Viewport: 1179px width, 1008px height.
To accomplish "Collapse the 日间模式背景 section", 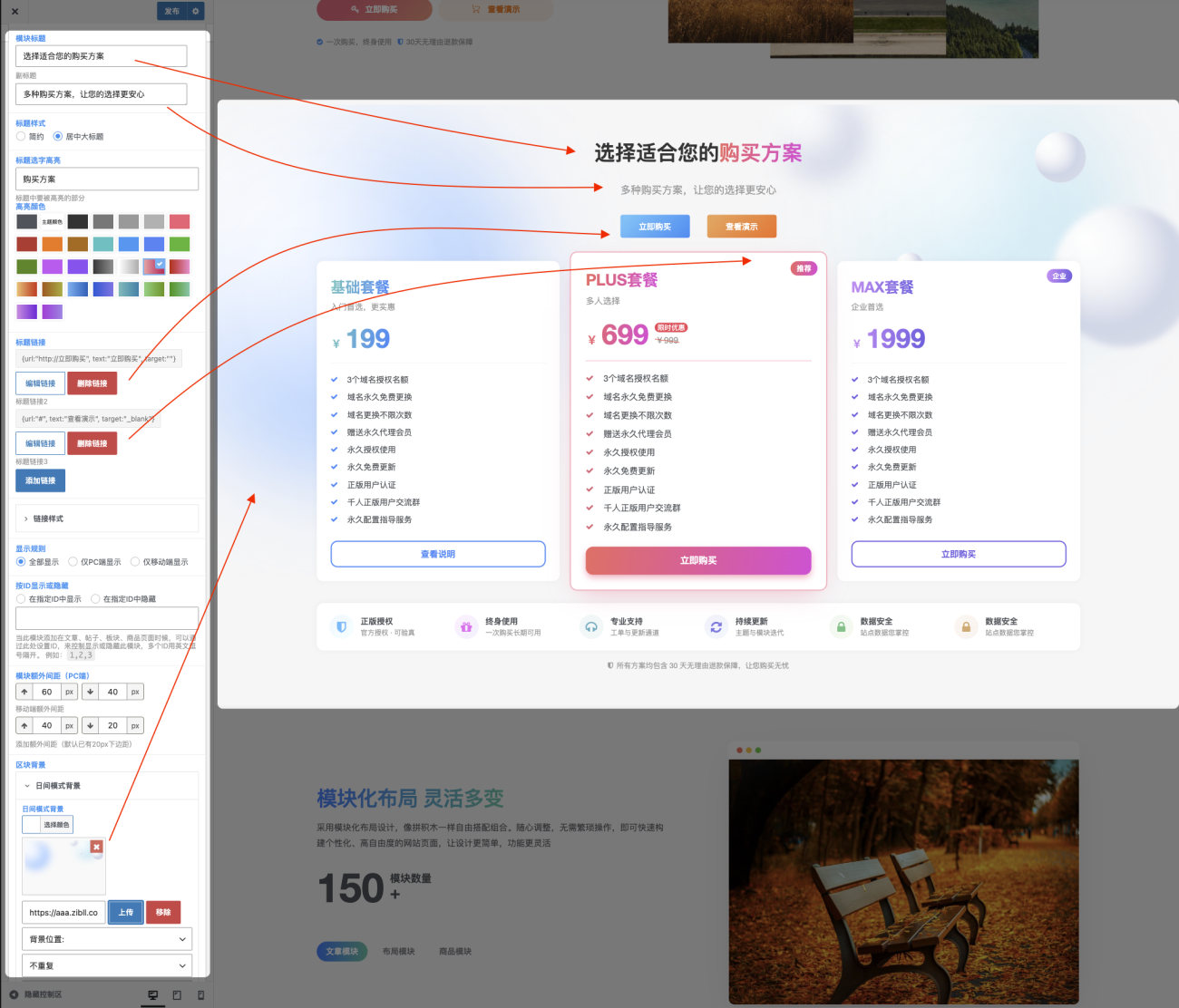I will tap(107, 786).
